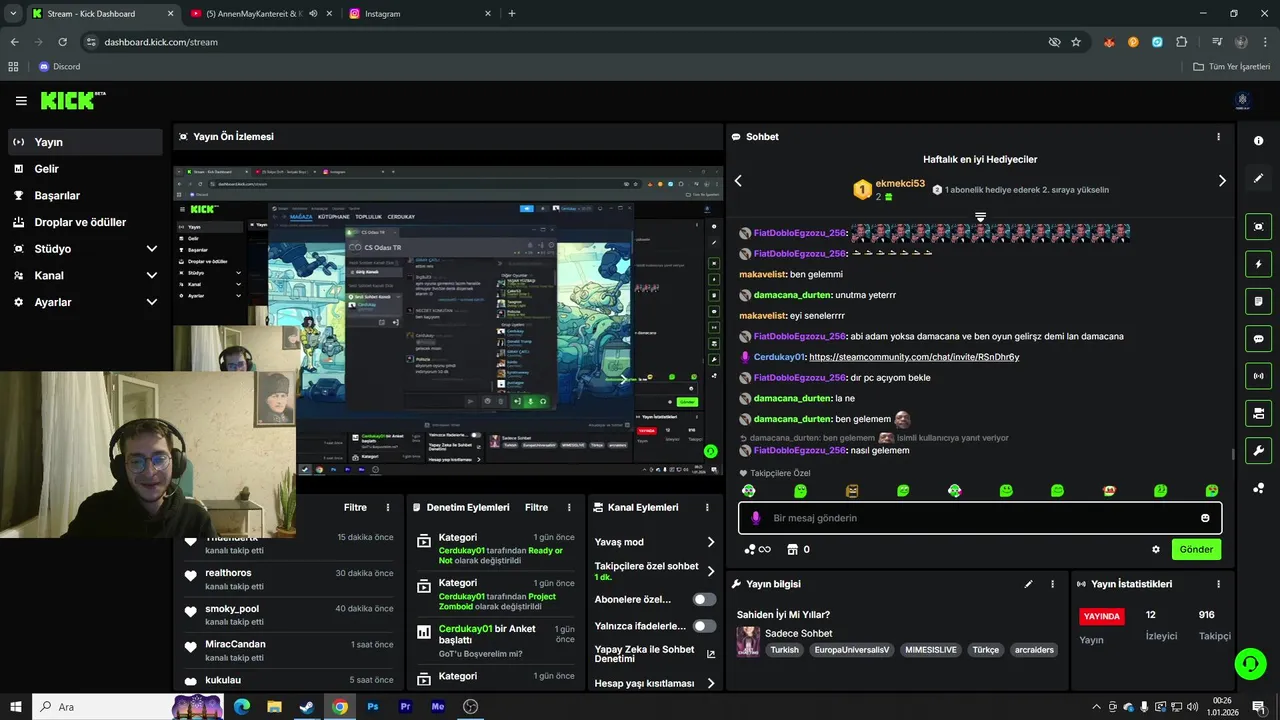Open Chrome extensions puzzle icon
This screenshot has height=720, width=1280.
[1182, 42]
